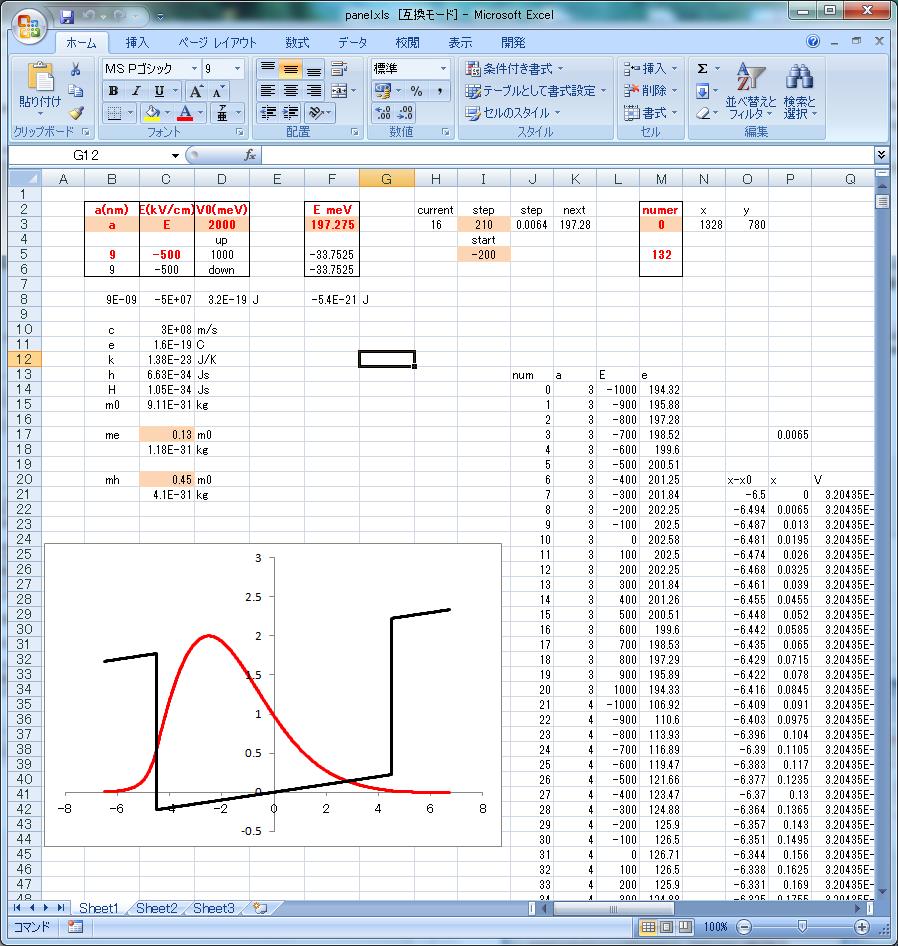Click the Format Painter brush icon
Viewport: 898px width, 946px height.
76,113
